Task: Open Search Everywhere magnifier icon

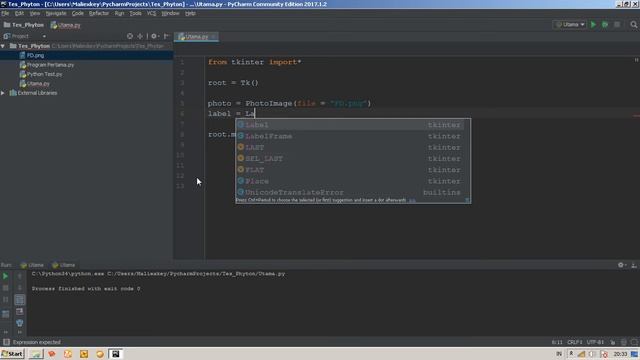Action: pyautogui.click(x=633, y=25)
